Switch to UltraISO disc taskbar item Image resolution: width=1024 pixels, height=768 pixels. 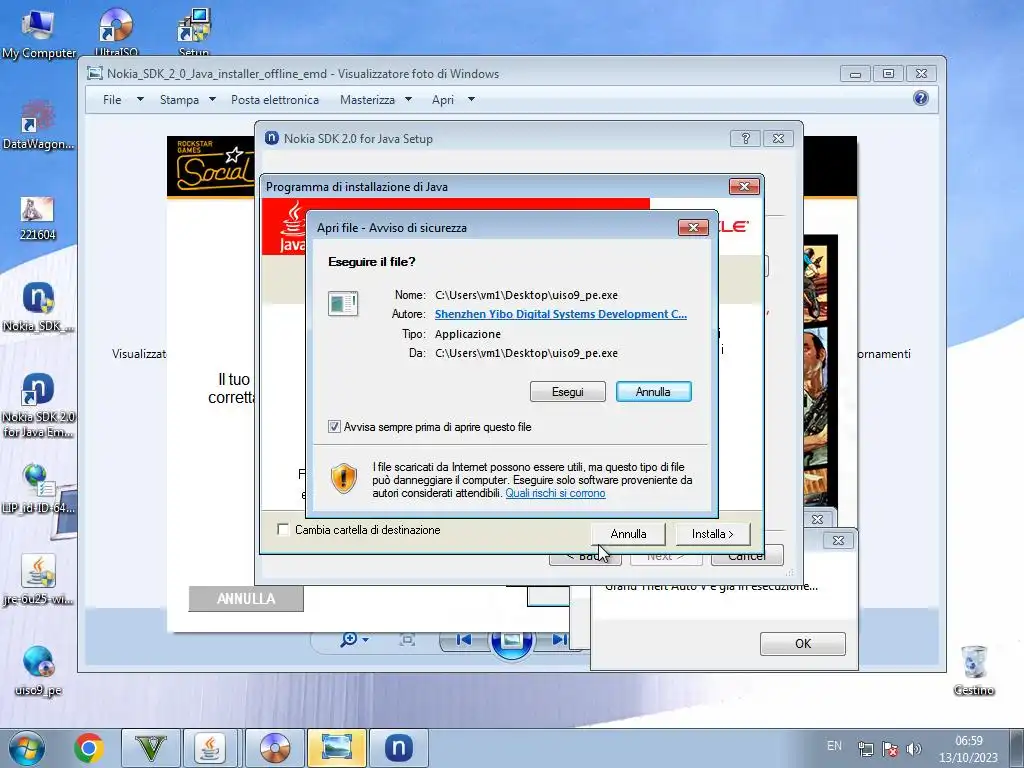click(x=275, y=748)
